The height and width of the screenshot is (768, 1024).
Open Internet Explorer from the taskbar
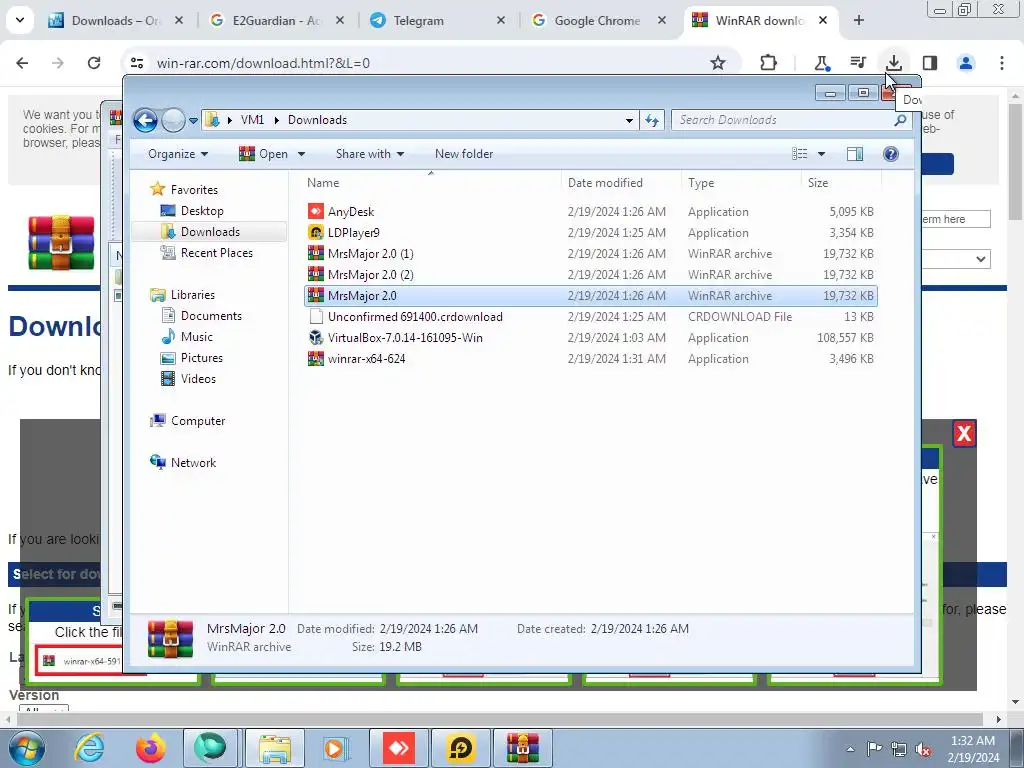(x=89, y=748)
